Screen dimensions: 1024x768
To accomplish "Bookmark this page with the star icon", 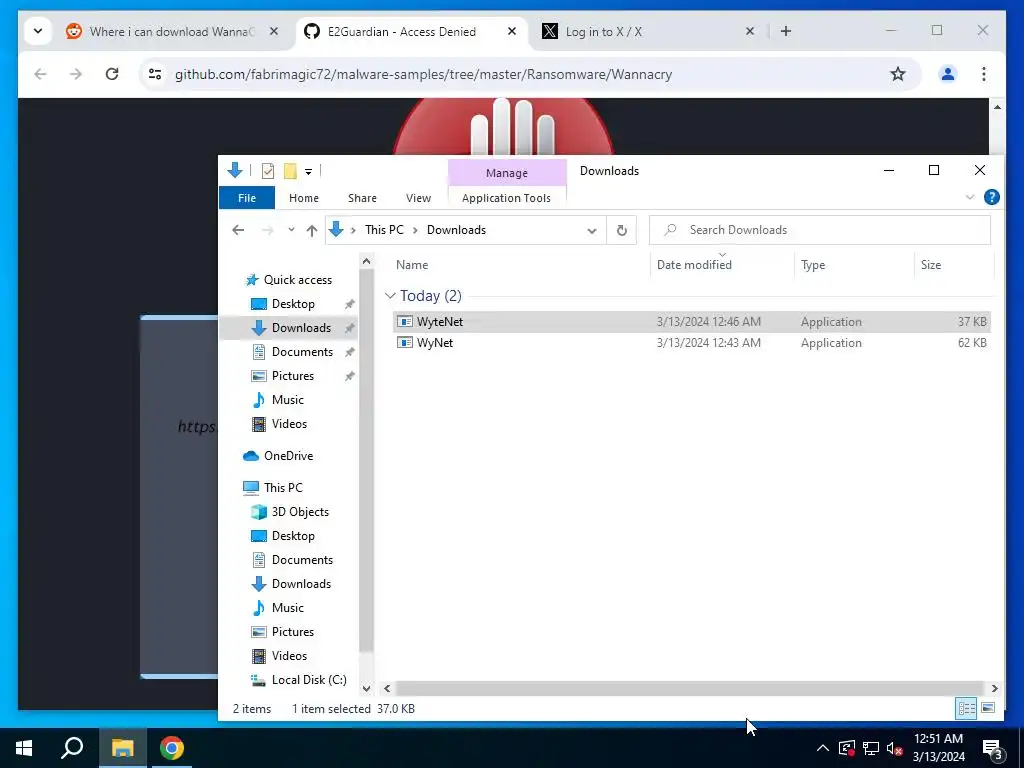I will (898, 74).
